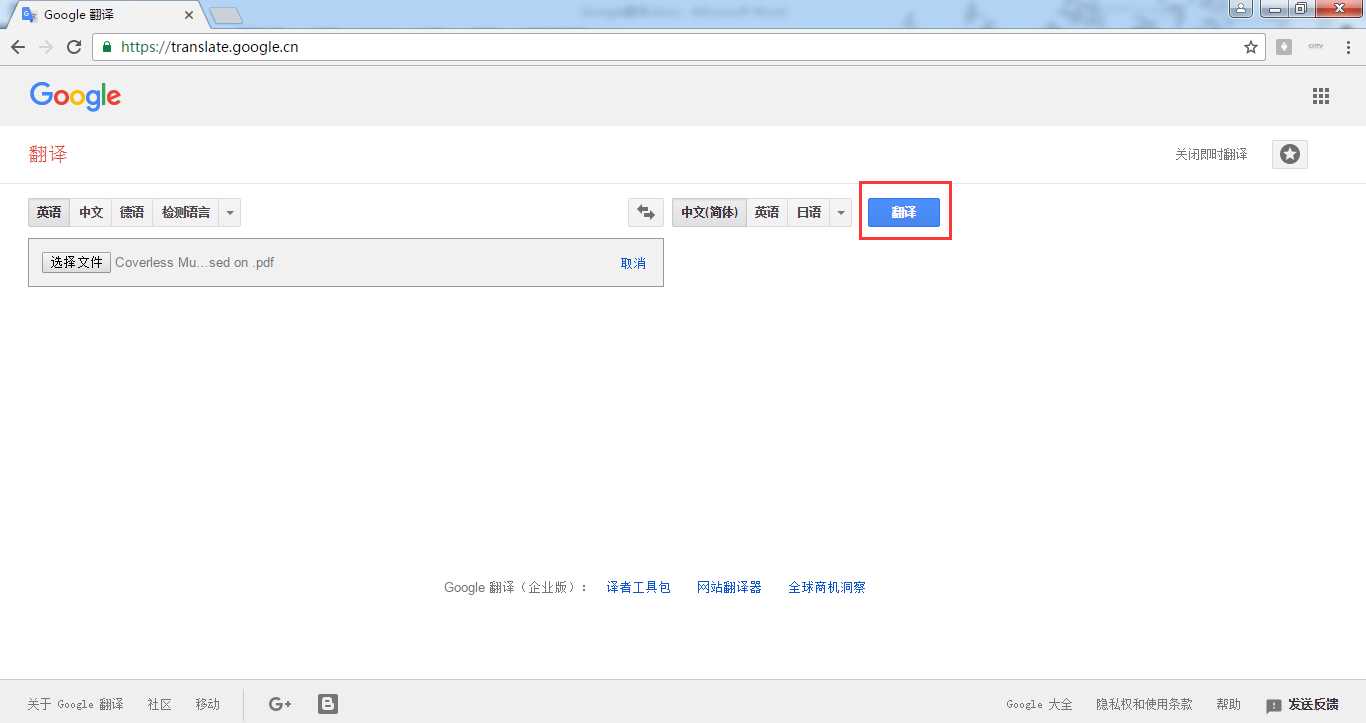The height and width of the screenshot is (723, 1366).
Task: Click the selected file name text
Action: (195, 263)
